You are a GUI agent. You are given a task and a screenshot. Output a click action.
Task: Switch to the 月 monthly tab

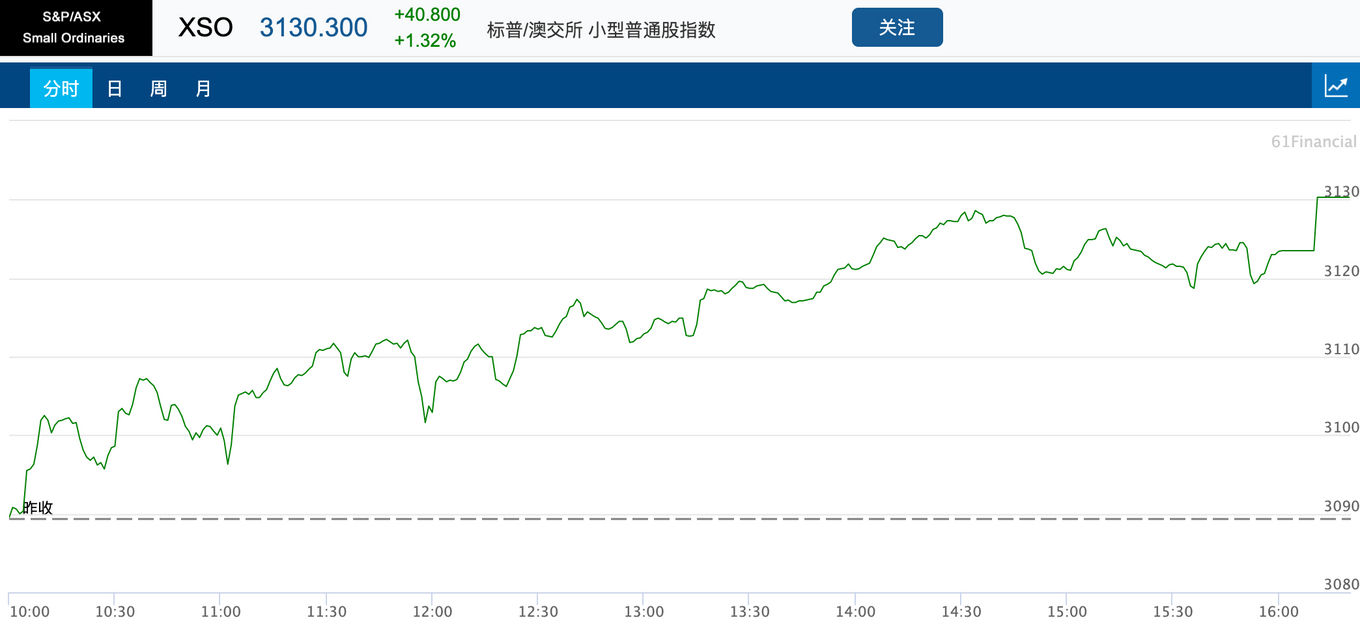tap(203, 88)
